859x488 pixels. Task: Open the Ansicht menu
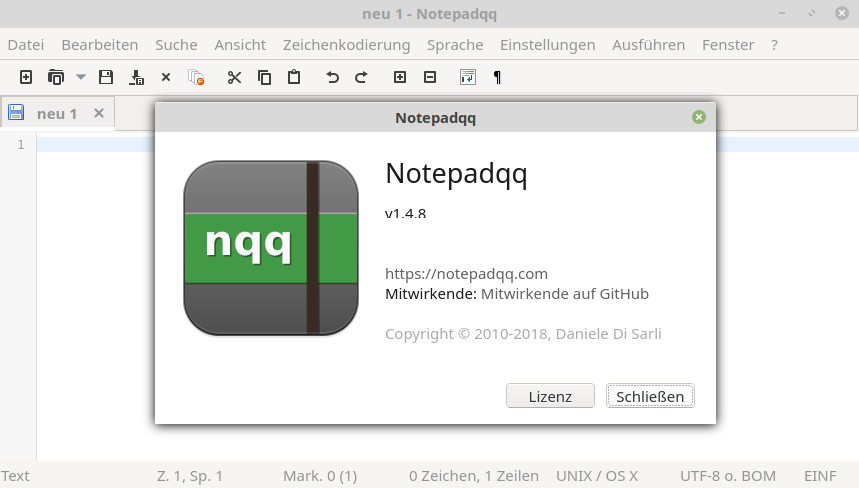tap(240, 45)
